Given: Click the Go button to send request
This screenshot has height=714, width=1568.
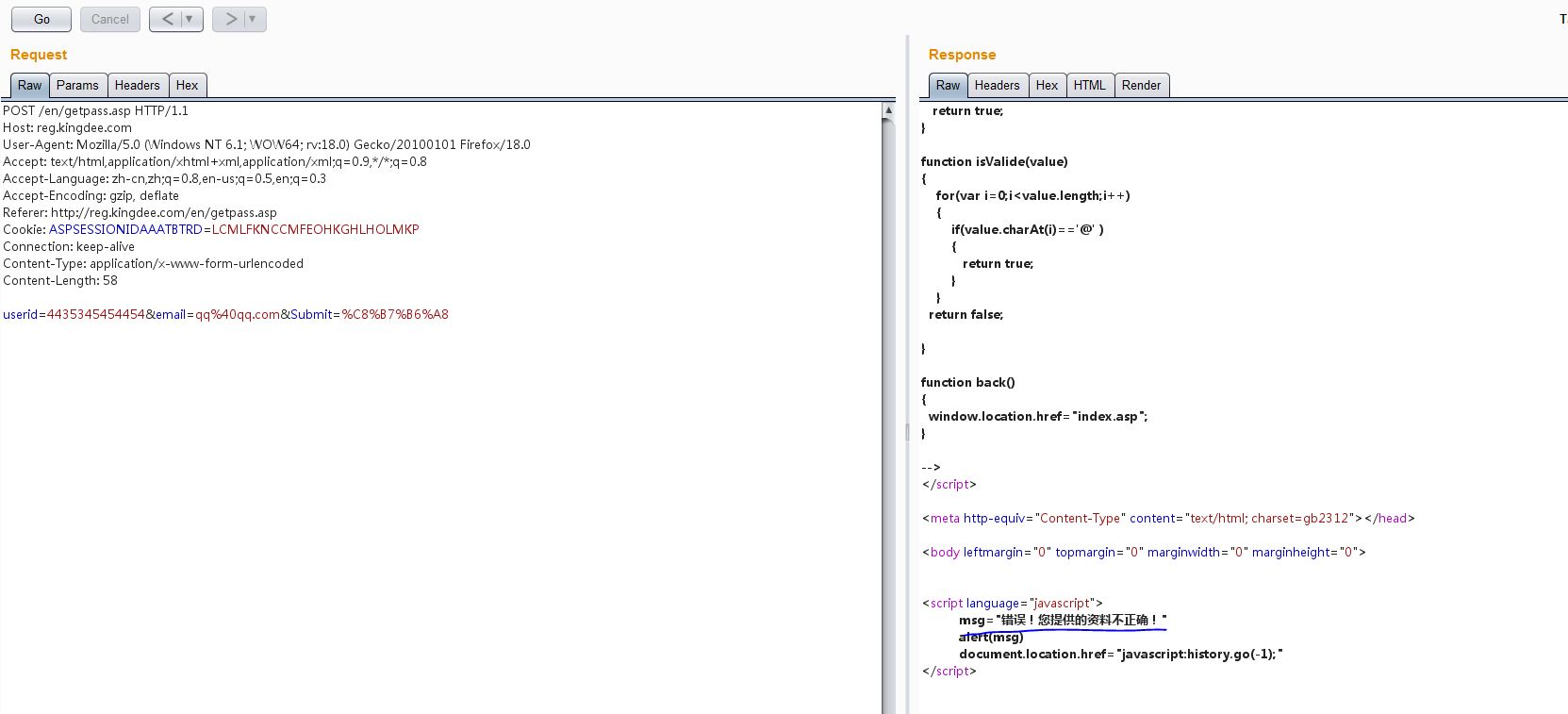Looking at the screenshot, I should [41, 19].
